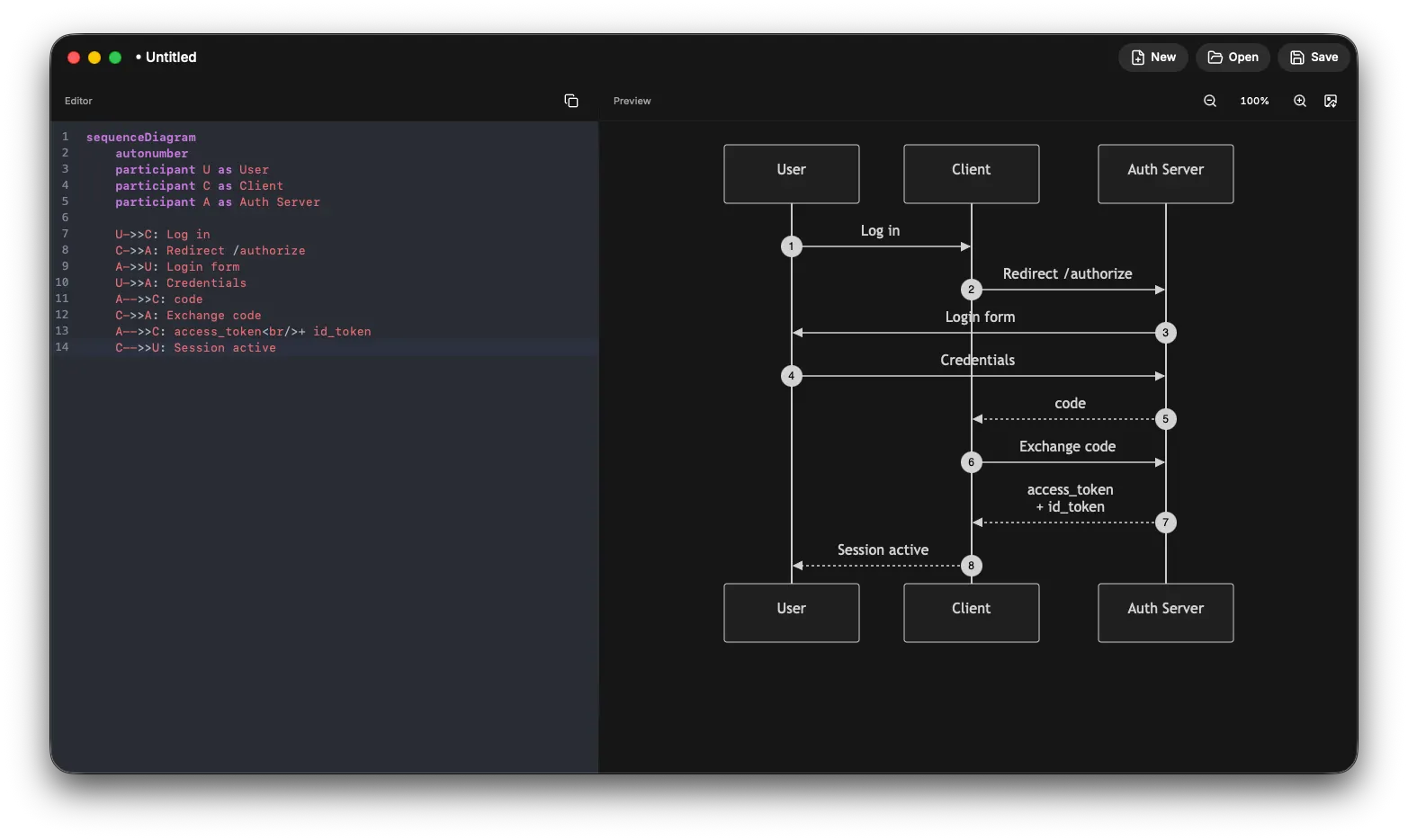Copy editor contents with the copy icon
The image size is (1408, 840).
click(570, 101)
